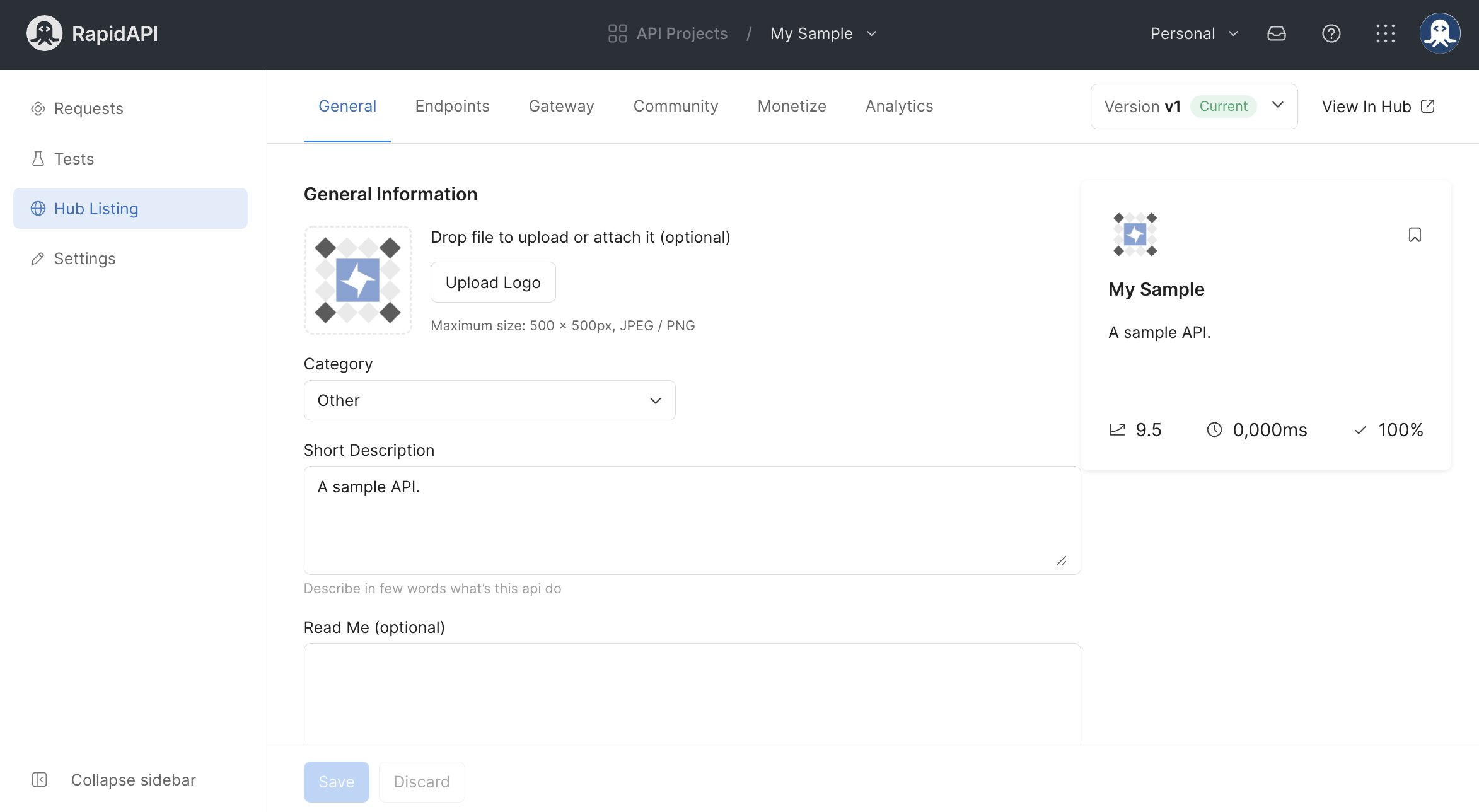Viewport: 1479px width, 812px height.
Task: Open Settings in the sidebar
Action: pyautogui.click(x=130, y=258)
